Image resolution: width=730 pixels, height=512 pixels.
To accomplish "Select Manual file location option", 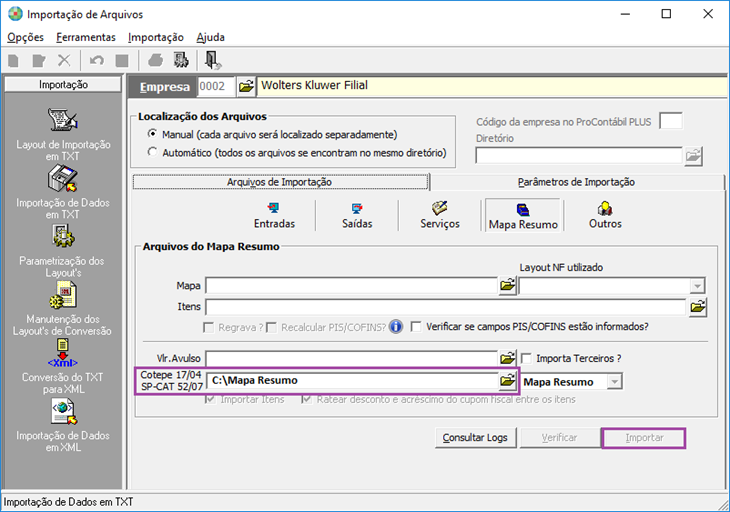I will pyautogui.click(x=152, y=134).
